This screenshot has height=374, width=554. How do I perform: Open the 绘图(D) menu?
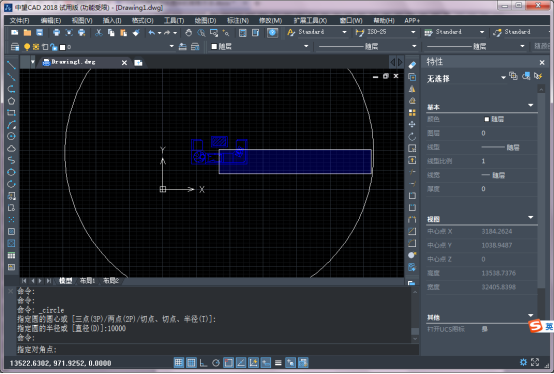[205, 20]
